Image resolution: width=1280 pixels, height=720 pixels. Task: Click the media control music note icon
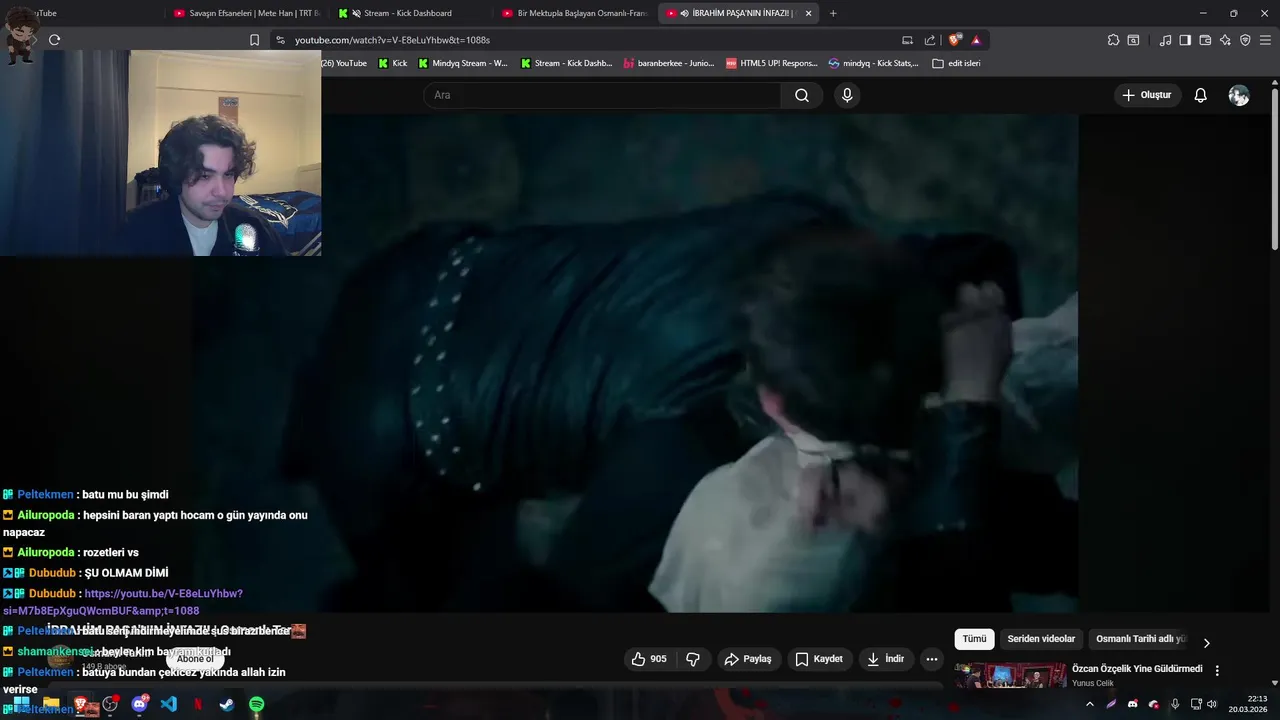pyautogui.click(x=1165, y=40)
